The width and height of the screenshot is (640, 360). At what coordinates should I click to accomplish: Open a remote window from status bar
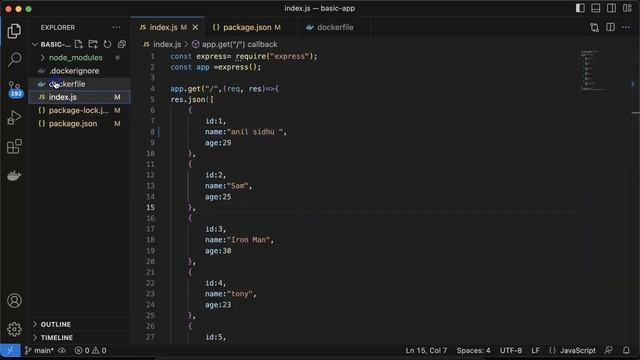point(10,350)
